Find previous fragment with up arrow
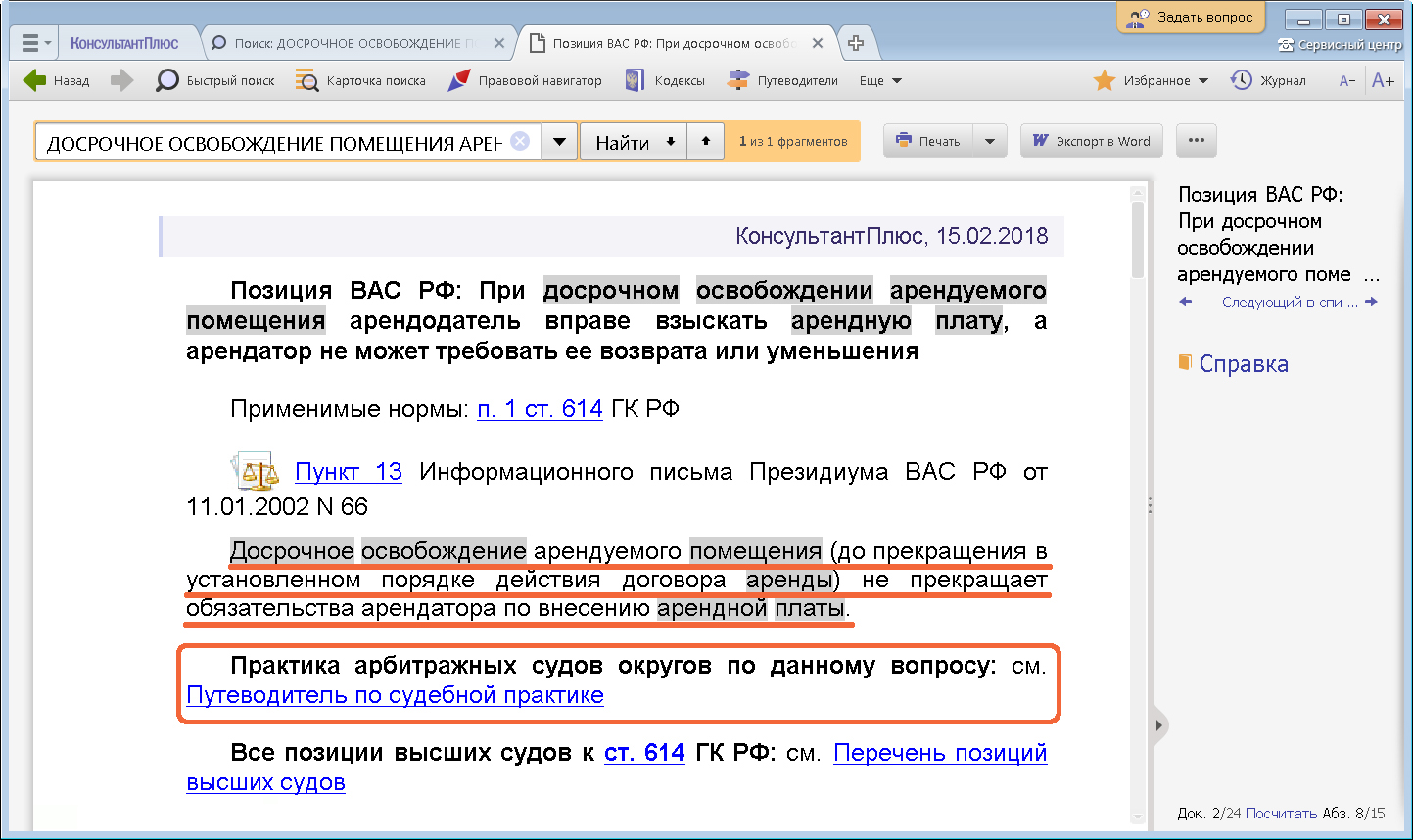Screen dimensions: 1413x840 click(706, 142)
